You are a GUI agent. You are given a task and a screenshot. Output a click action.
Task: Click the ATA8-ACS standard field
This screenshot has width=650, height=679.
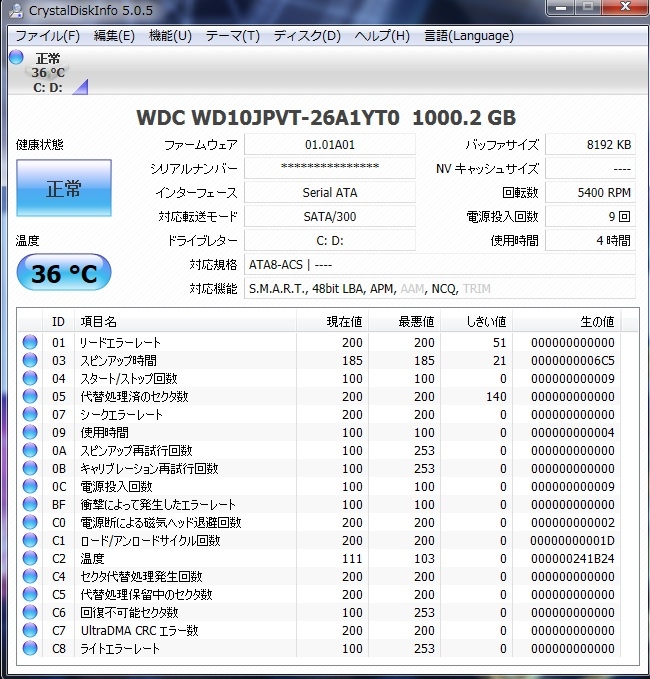[440, 264]
